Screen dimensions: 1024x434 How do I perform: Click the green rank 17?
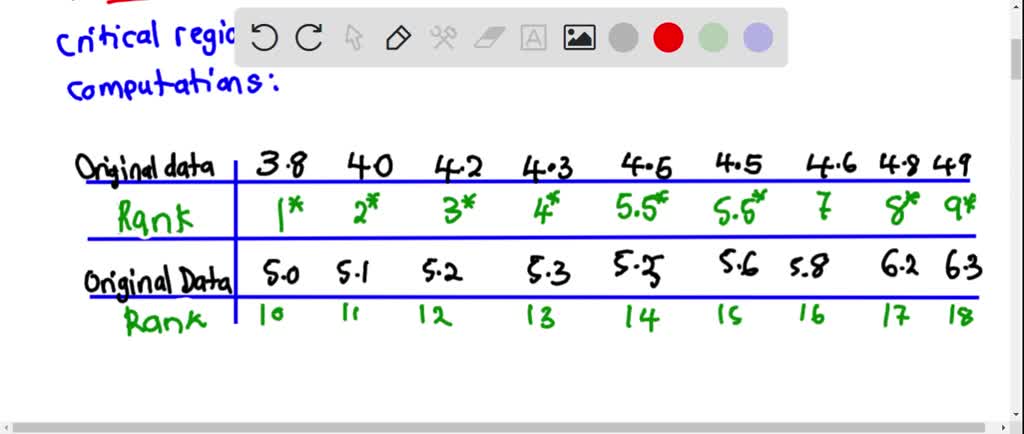(896, 316)
